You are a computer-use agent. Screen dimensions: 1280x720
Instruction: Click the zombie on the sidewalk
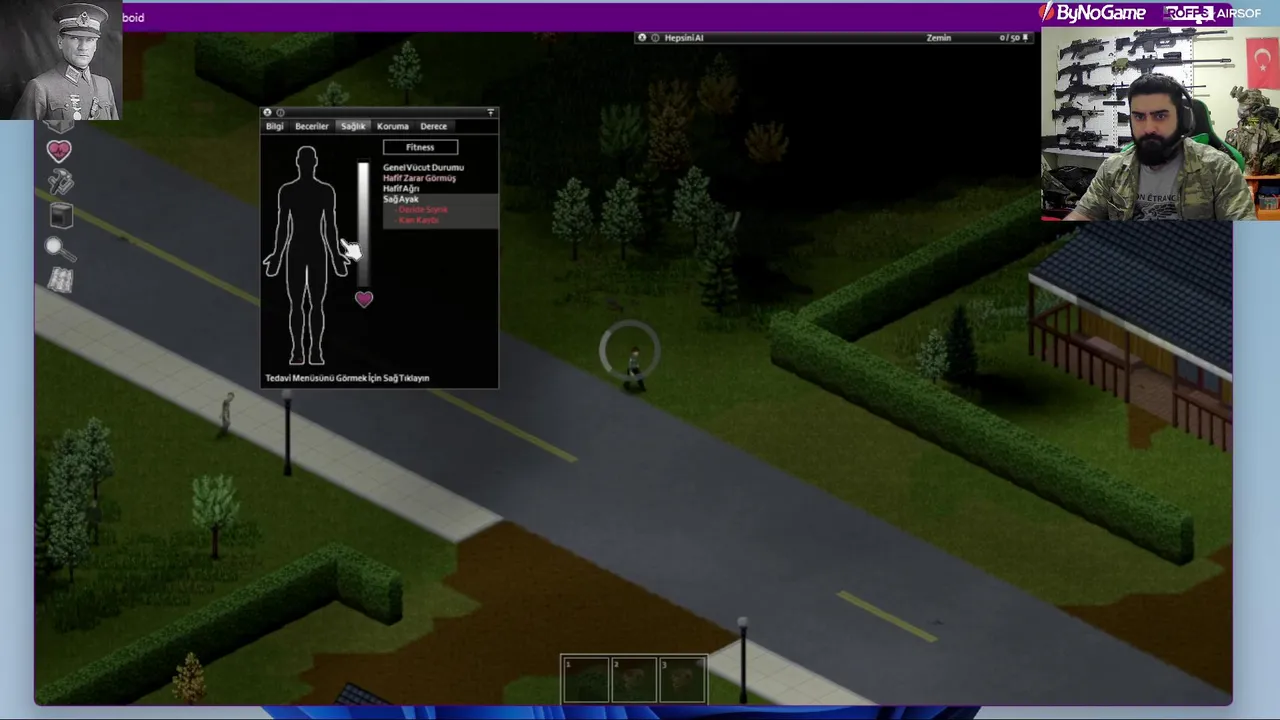[x=227, y=412]
